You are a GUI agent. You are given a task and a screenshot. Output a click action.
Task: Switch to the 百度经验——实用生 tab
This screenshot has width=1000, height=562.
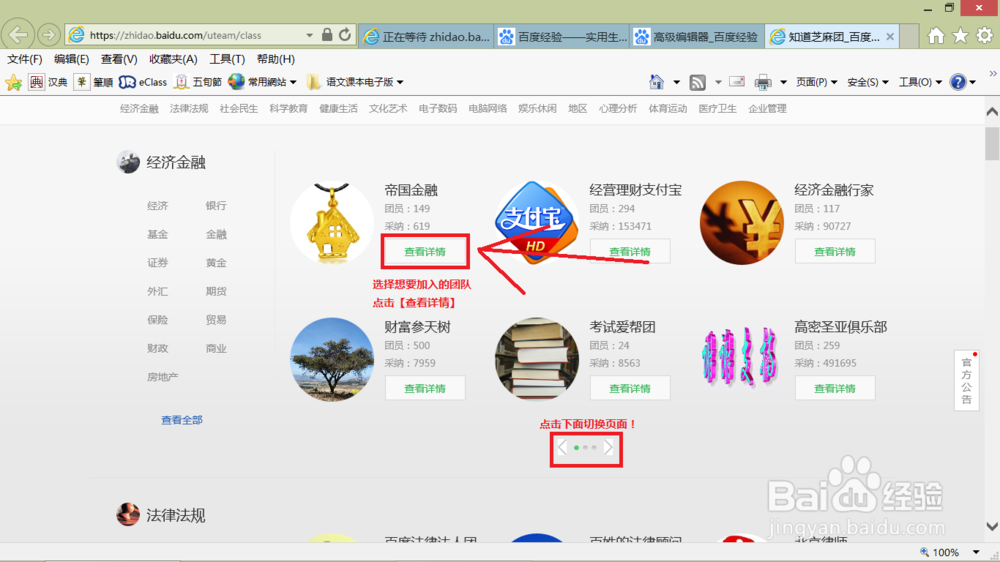coord(562,36)
